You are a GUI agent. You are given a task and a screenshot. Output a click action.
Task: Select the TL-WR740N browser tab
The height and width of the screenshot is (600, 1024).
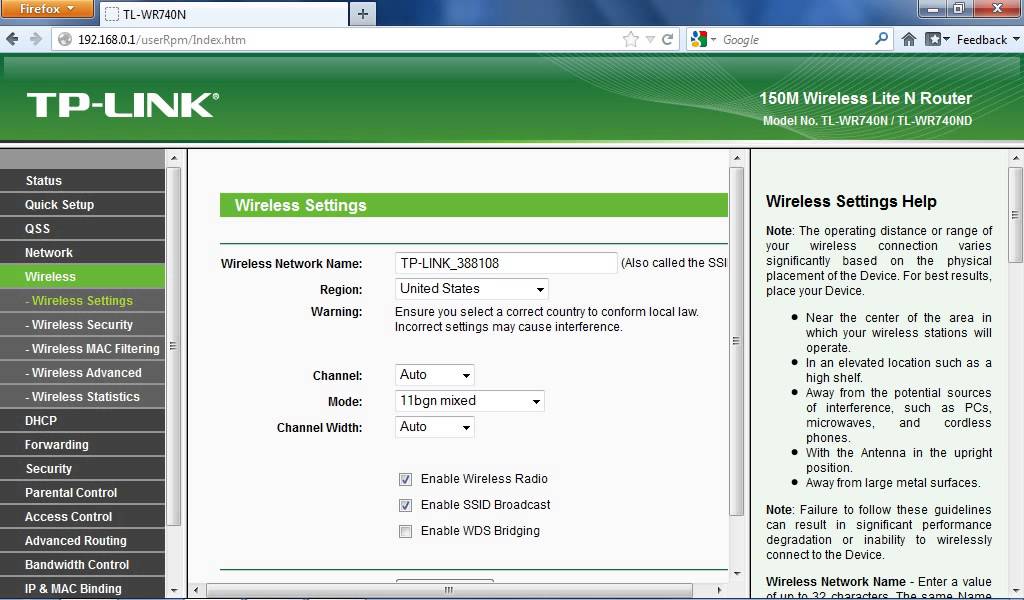click(224, 14)
